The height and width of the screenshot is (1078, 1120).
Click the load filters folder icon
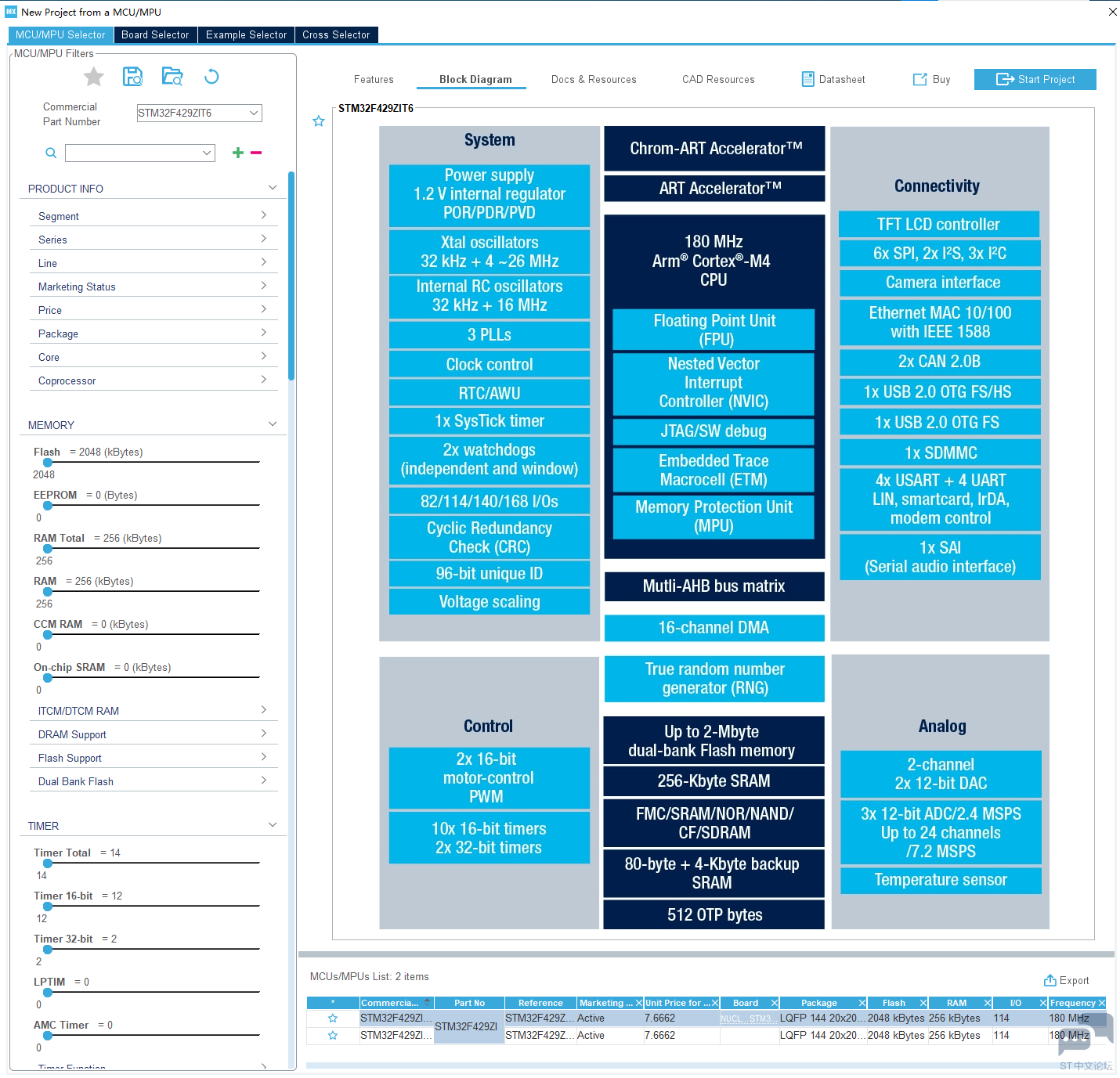(x=172, y=76)
